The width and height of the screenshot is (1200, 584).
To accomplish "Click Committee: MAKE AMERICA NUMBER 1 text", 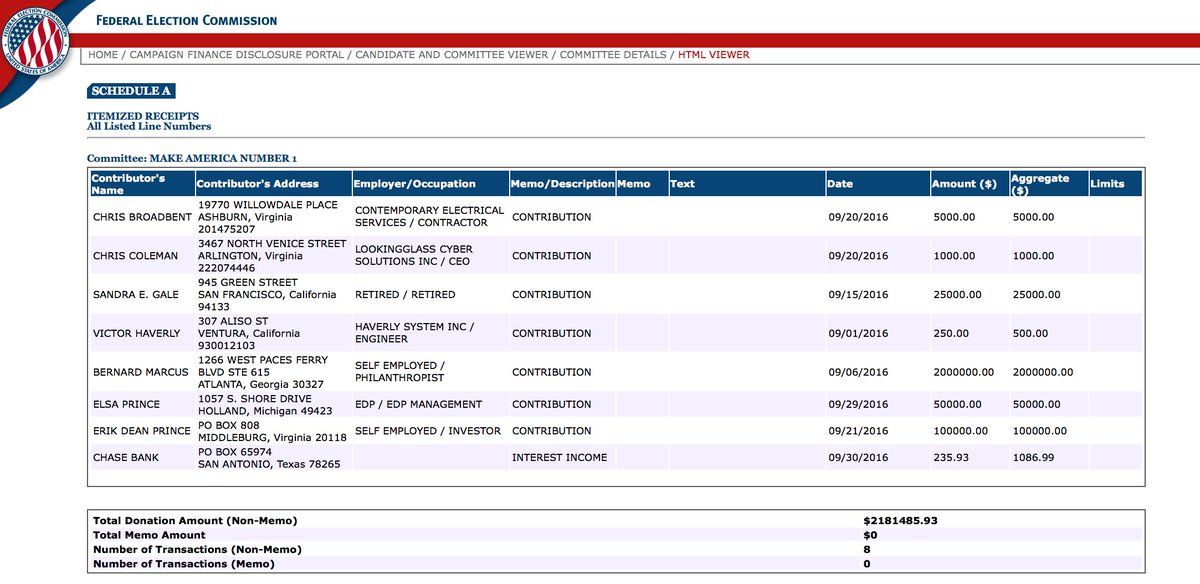I will (x=192, y=158).
